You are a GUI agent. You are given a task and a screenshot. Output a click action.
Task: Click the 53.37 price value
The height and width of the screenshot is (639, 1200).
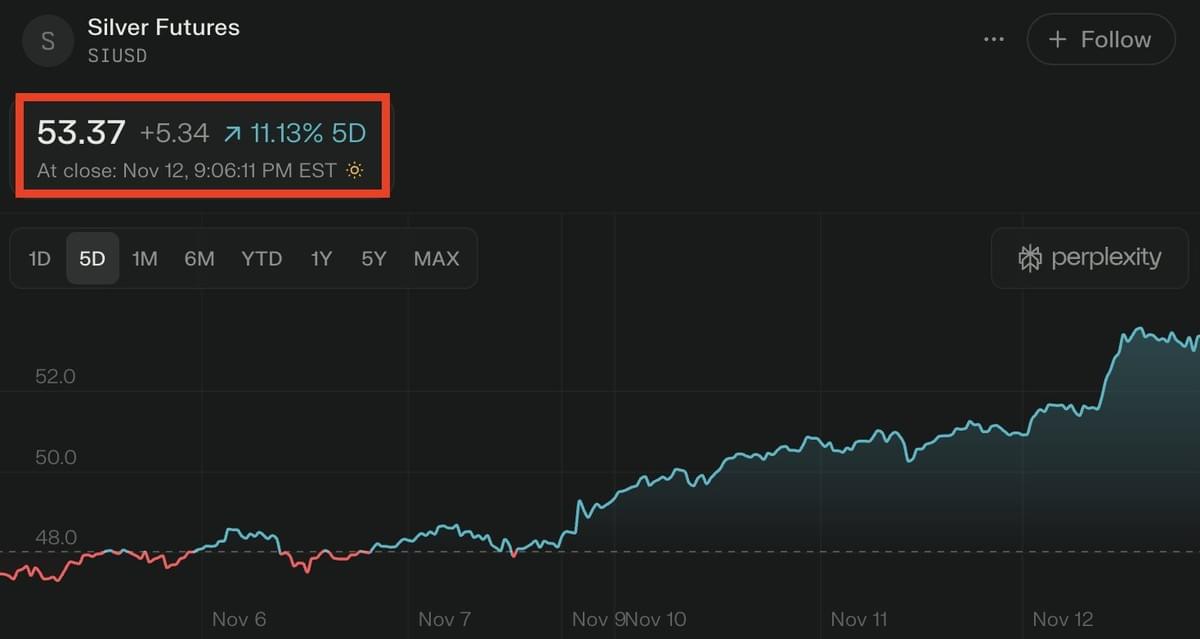click(x=81, y=132)
